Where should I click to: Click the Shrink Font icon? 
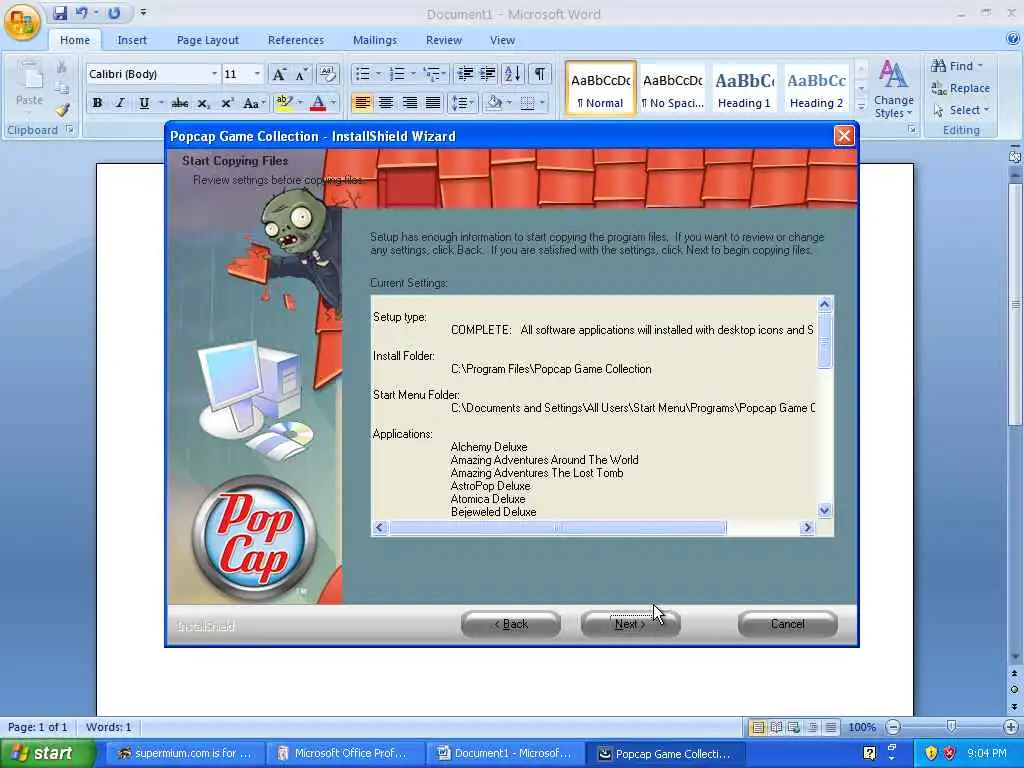(x=301, y=74)
